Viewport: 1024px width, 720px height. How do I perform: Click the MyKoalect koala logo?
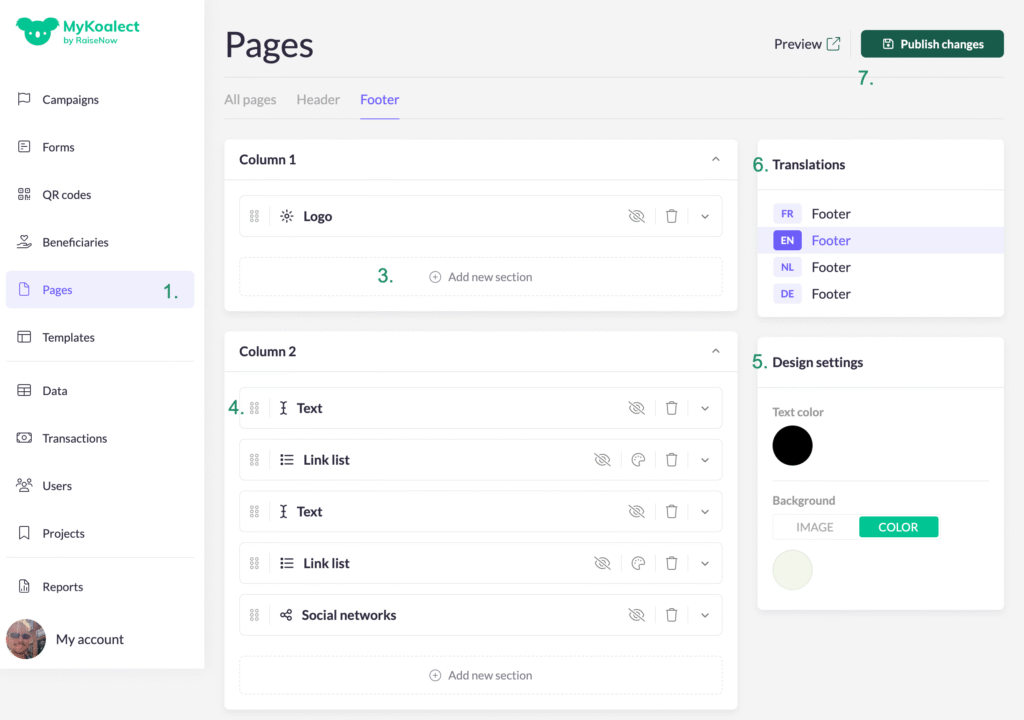(35, 31)
